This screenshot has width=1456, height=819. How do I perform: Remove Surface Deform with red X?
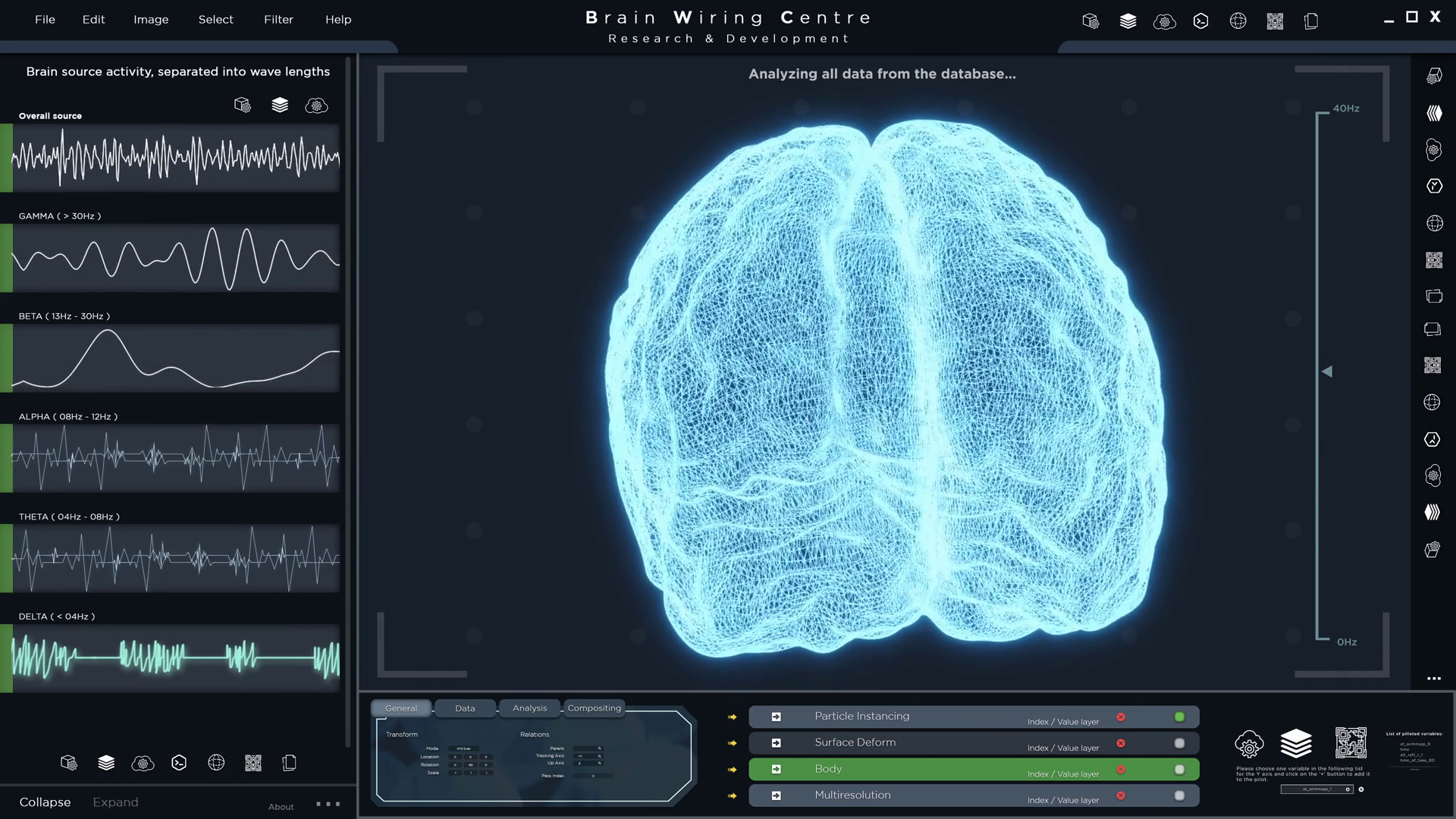pyautogui.click(x=1121, y=743)
